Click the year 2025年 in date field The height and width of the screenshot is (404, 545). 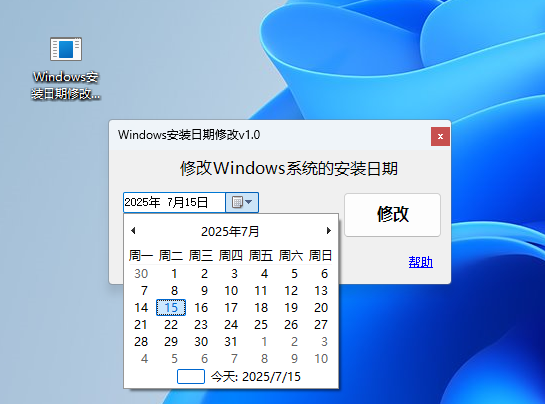click(x=142, y=202)
